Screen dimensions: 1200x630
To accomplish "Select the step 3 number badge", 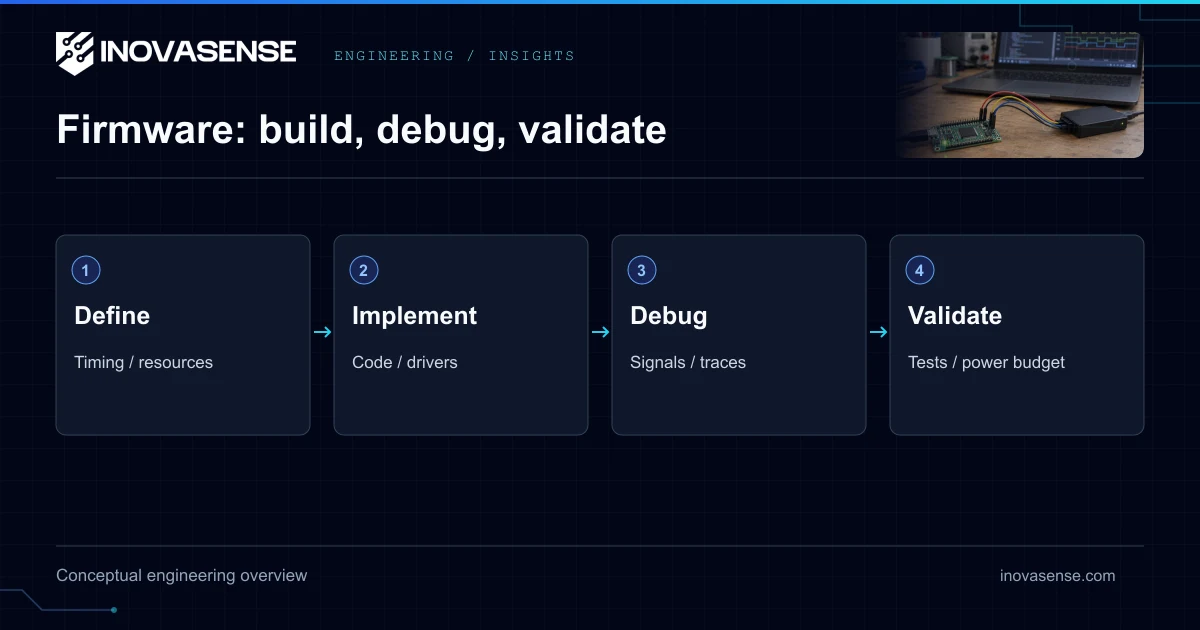I will pos(642,270).
